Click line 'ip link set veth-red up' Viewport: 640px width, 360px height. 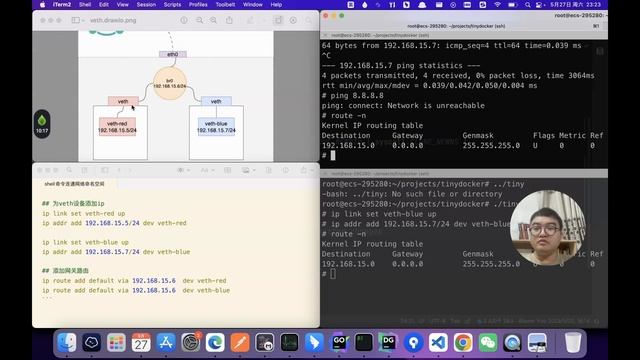click(x=83, y=213)
